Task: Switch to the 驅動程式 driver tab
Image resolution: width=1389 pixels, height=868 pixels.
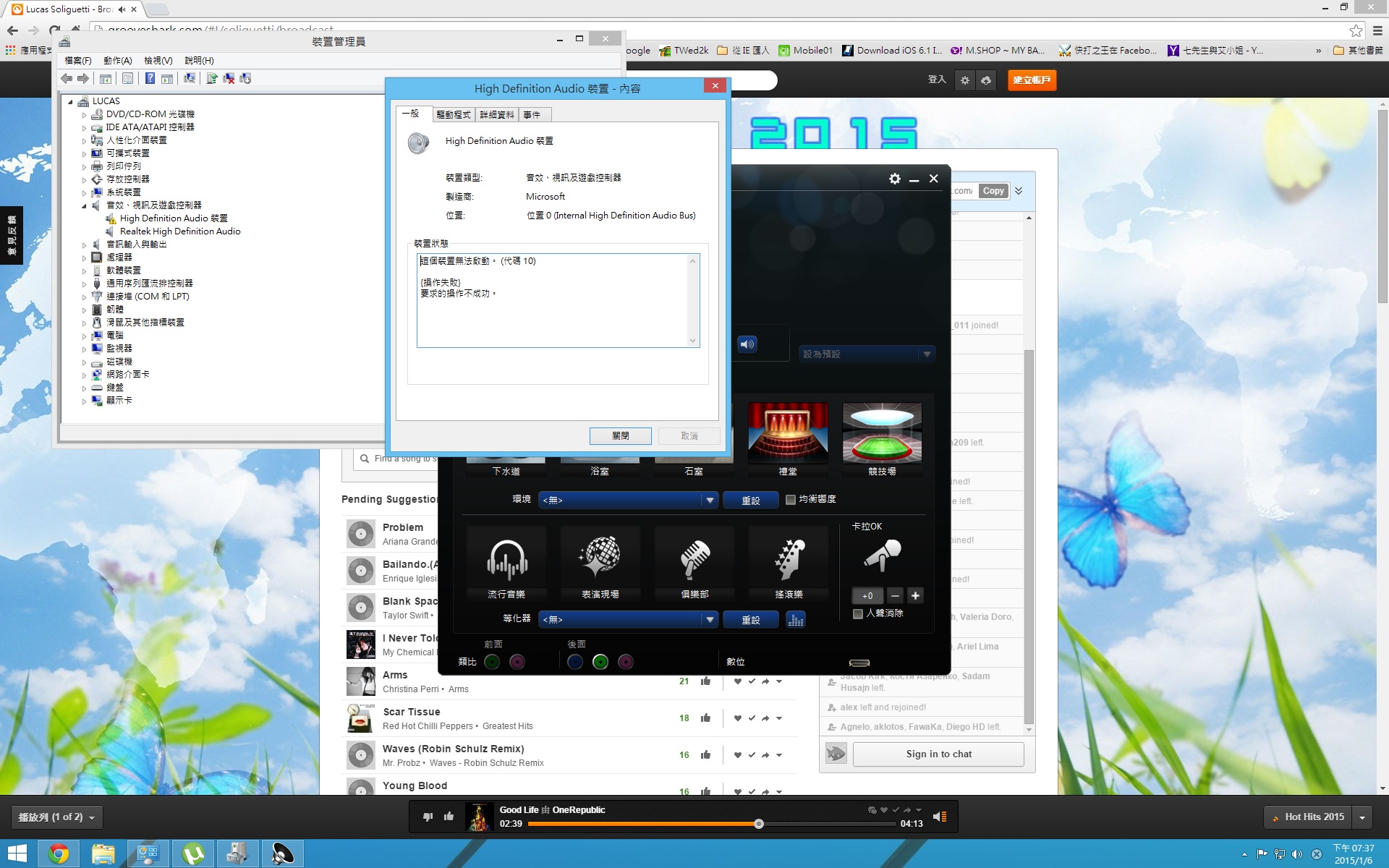Action: (454, 114)
